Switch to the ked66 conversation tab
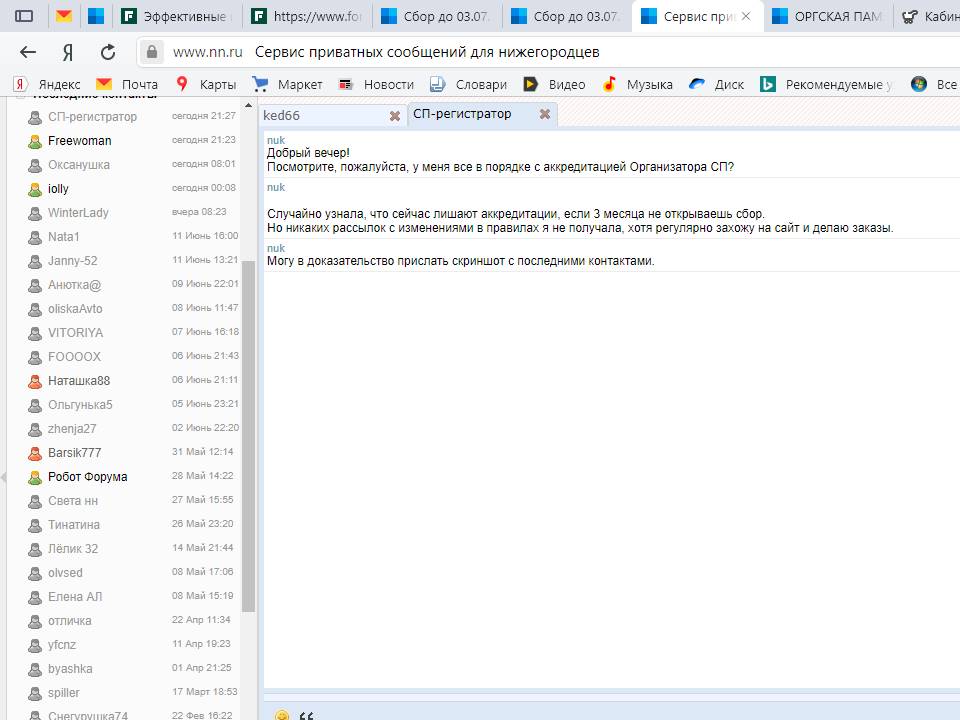The width and height of the screenshot is (960, 720). 300,116
